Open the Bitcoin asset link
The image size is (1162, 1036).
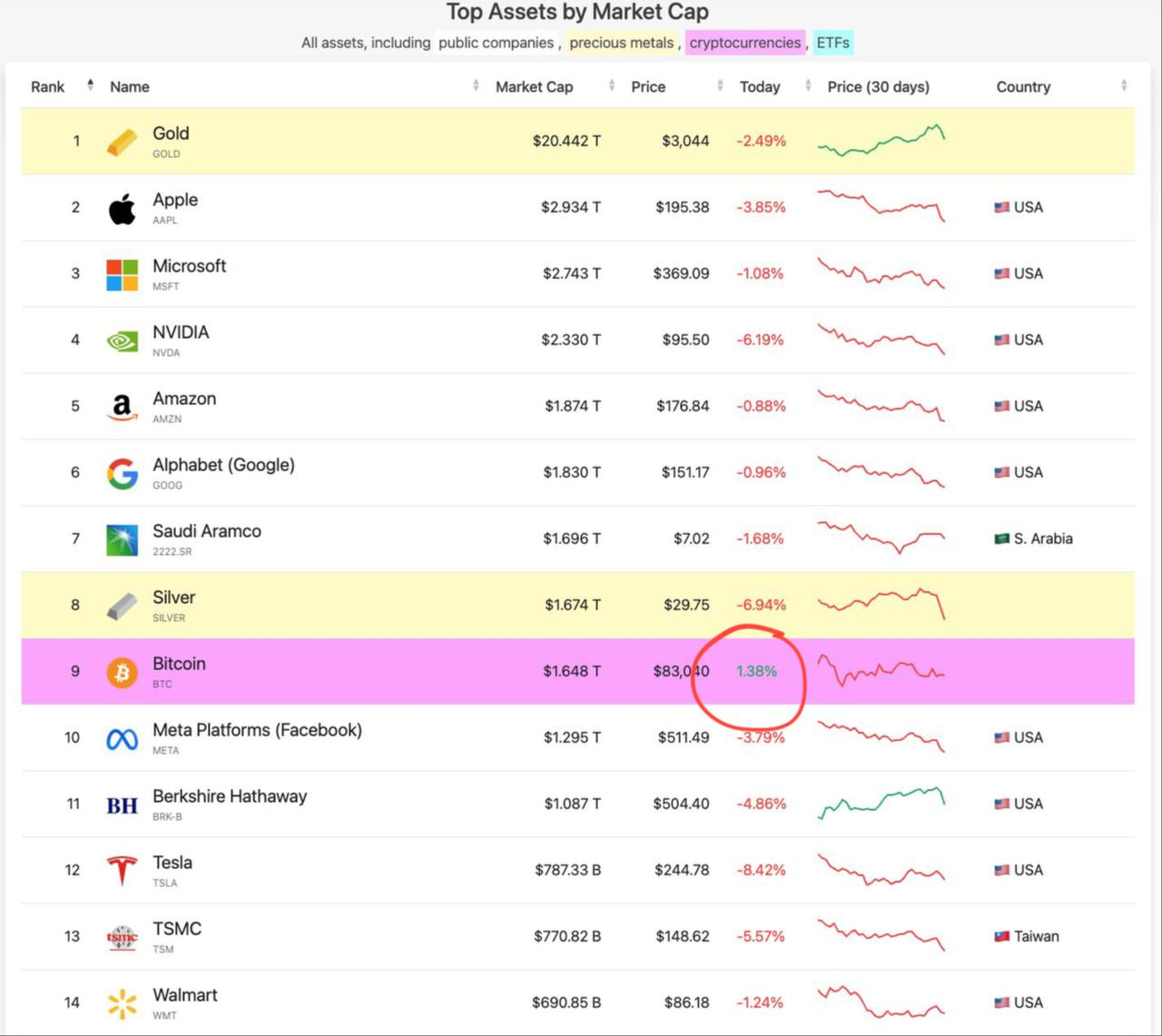[x=179, y=664]
